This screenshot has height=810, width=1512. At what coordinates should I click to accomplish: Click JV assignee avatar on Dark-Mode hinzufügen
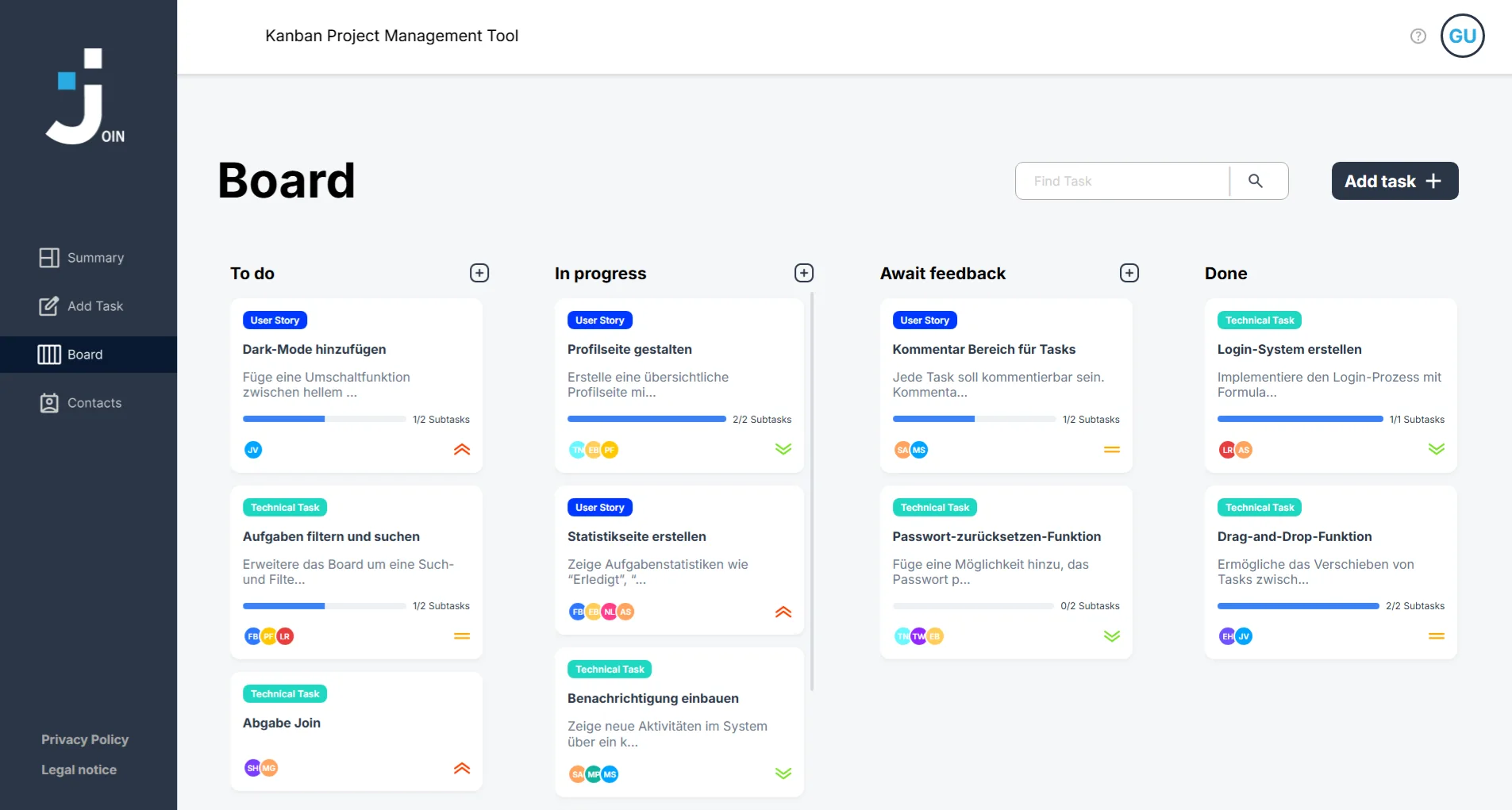[253, 450]
